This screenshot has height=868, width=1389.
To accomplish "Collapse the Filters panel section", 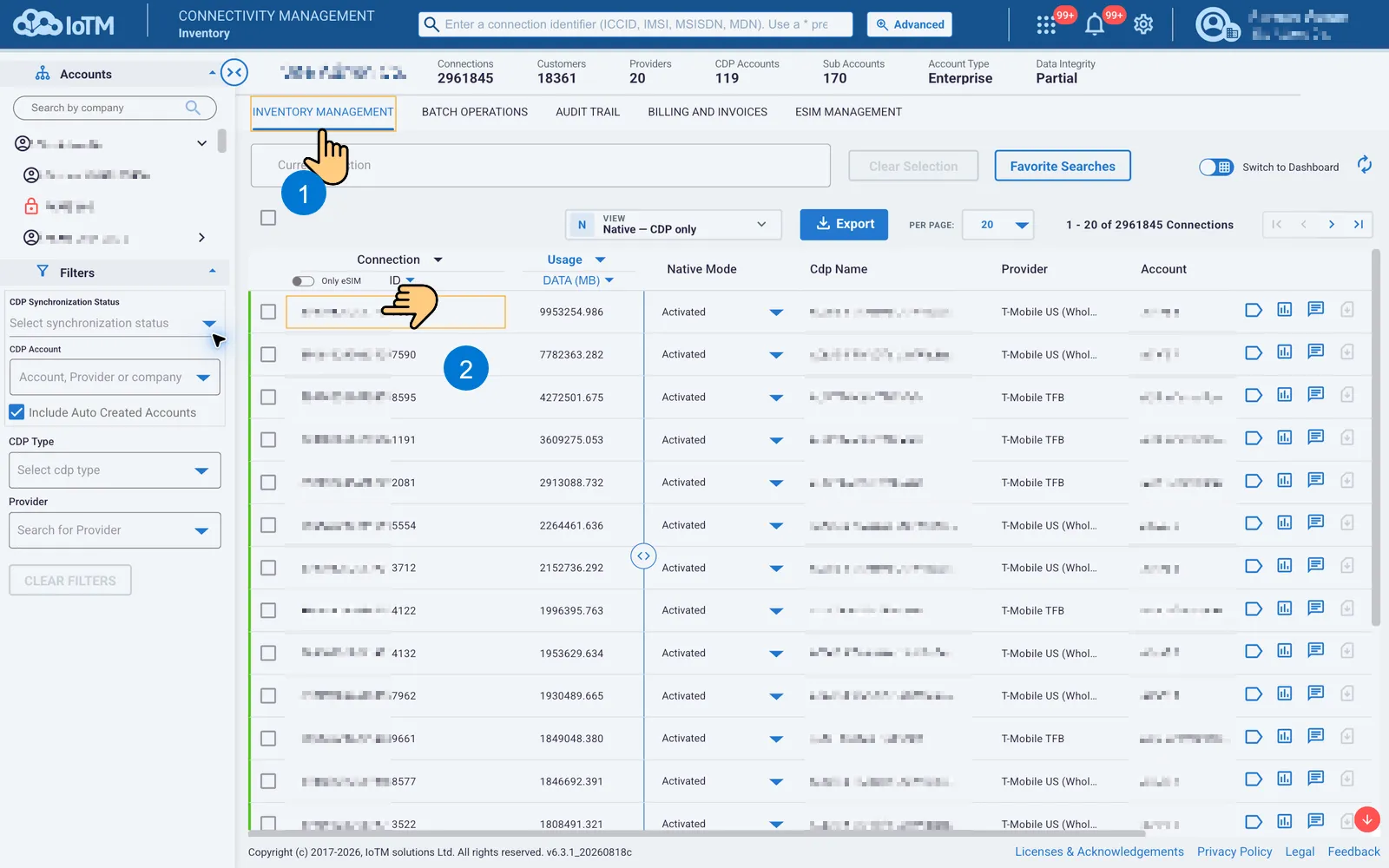I will click(213, 272).
